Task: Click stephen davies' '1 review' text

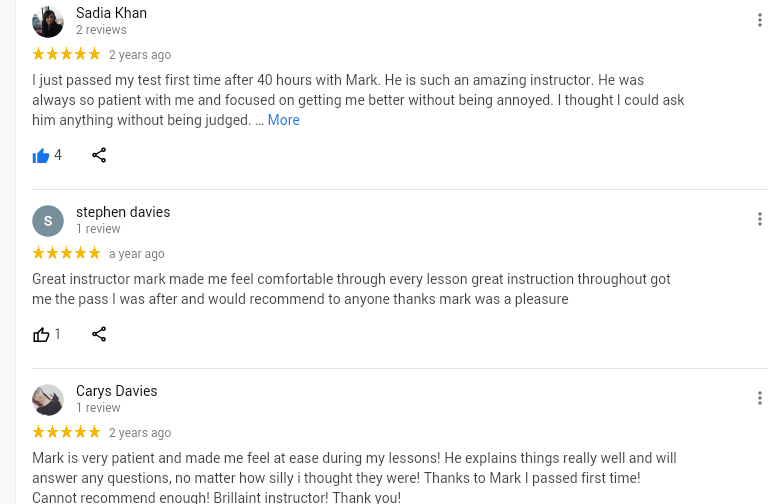Action: pos(98,229)
